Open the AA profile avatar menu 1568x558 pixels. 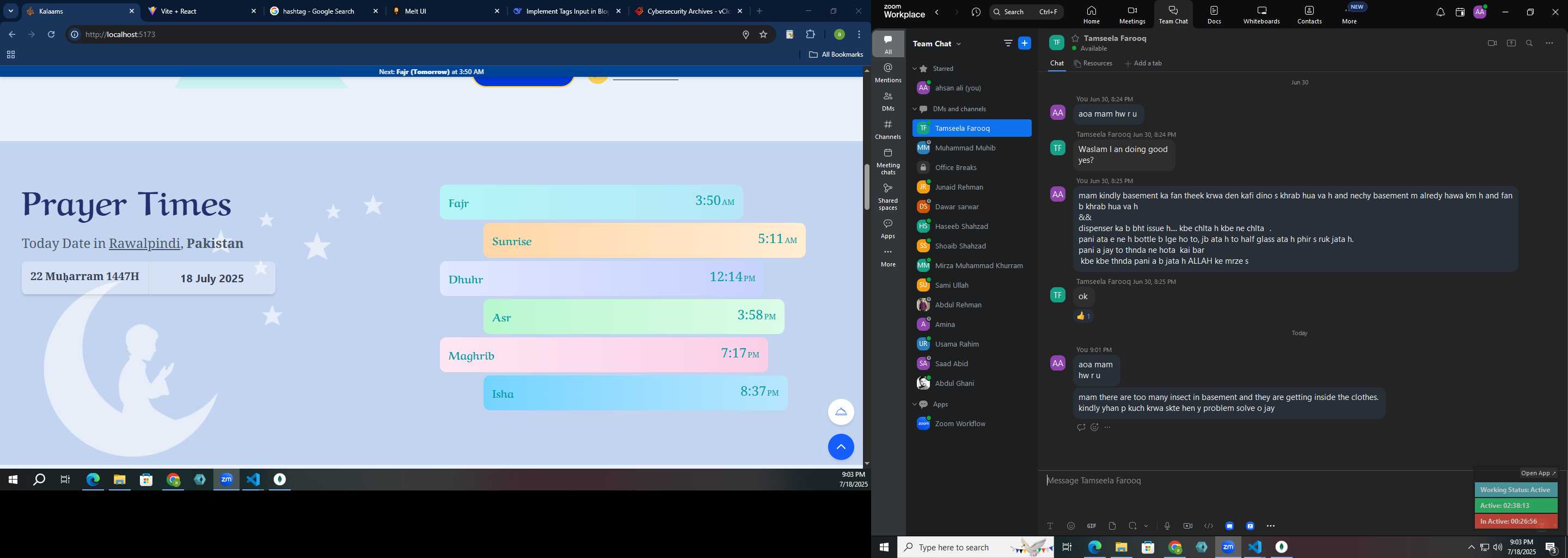1480,12
